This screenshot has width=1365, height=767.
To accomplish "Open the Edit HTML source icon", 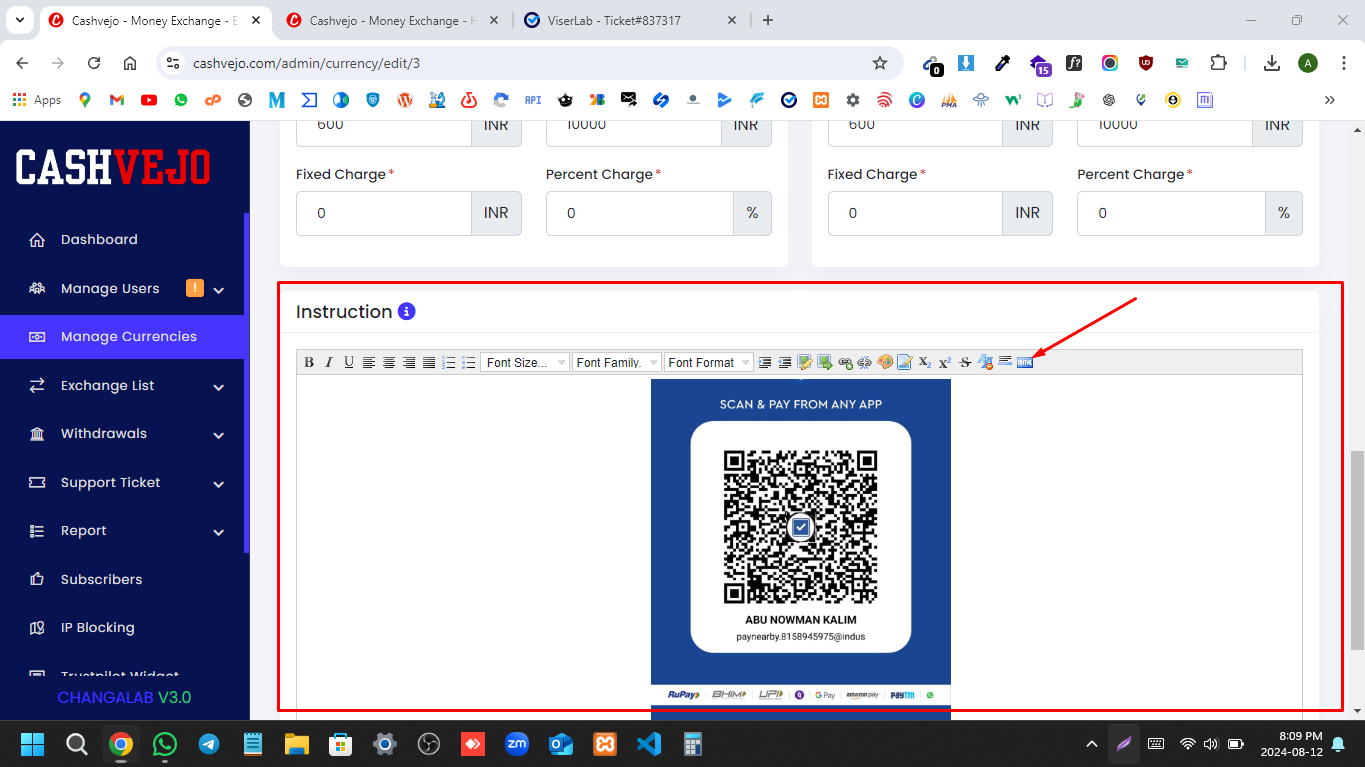I will pyautogui.click(x=1025, y=362).
